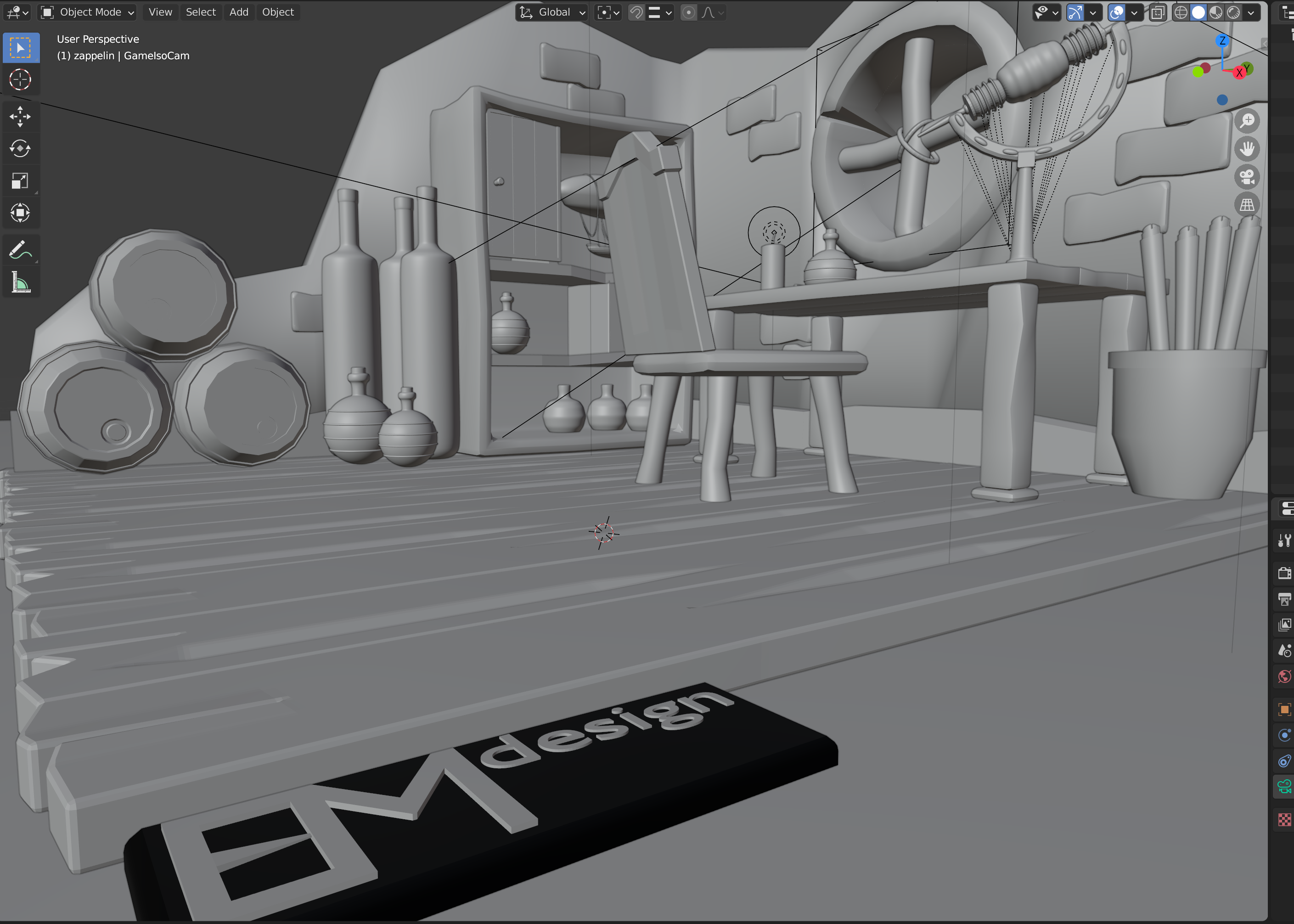Open snapping options dropdown
1294x924 pixels.
[660, 12]
